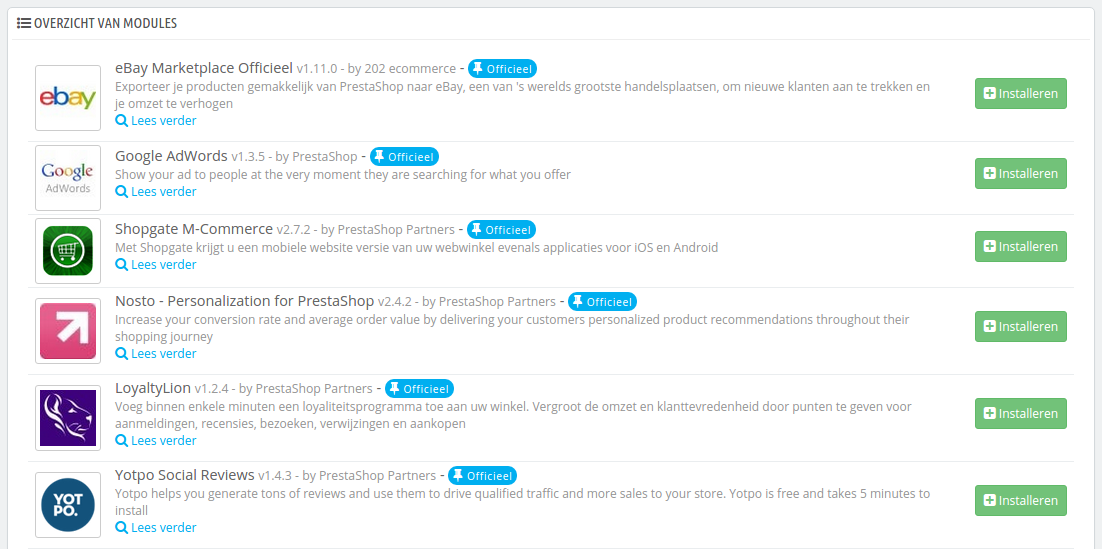Install the Nosto Personalization module
Image resolution: width=1102 pixels, height=549 pixels.
1020,327
